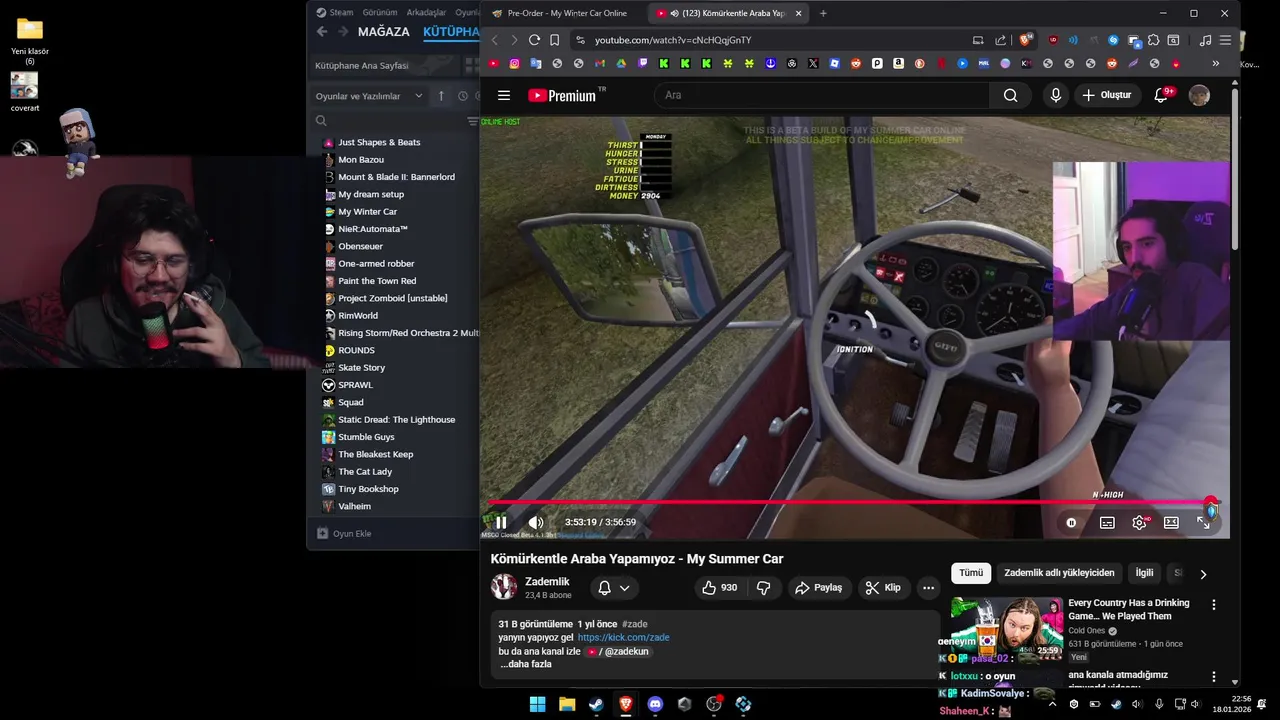Expand description with '...daha fazla'
The height and width of the screenshot is (720, 1280).
pos(526,664)
